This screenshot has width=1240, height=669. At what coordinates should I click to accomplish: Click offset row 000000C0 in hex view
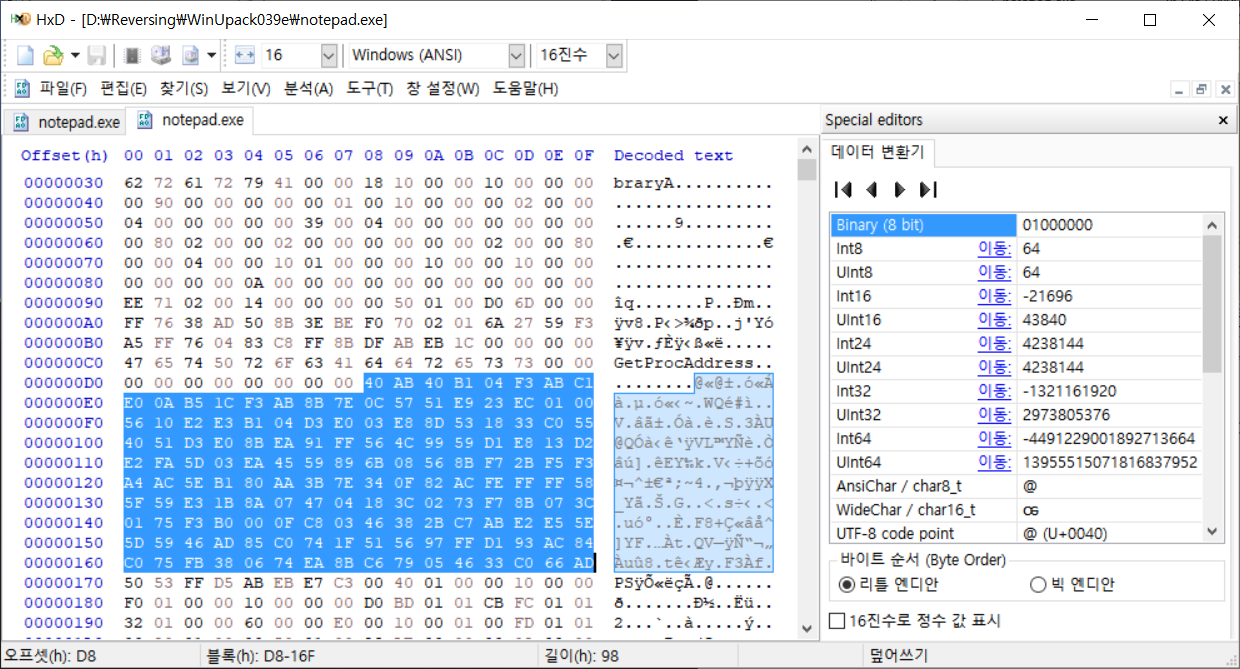pyautogui.click(x=63, y=363)
